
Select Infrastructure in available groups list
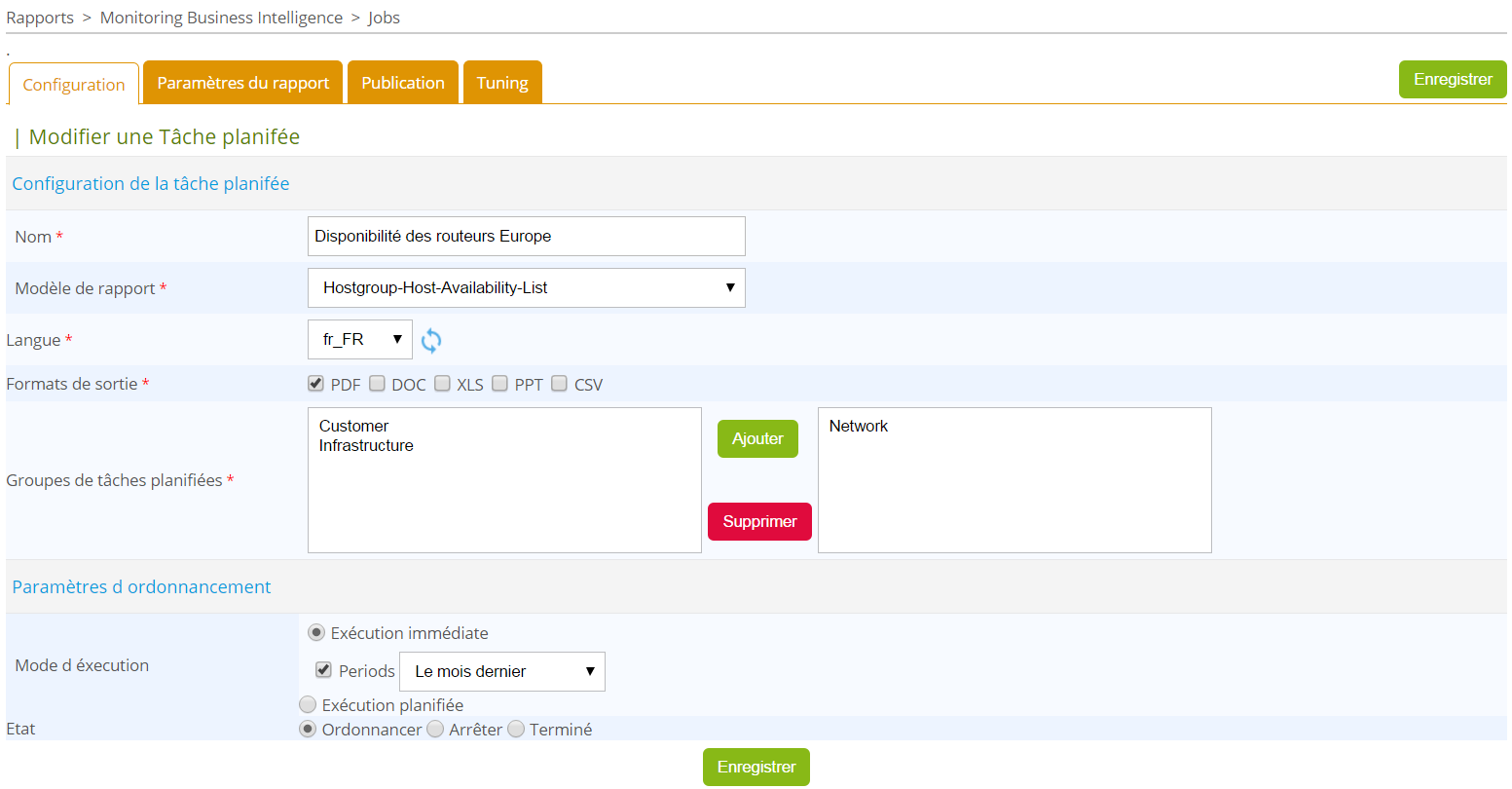tap(366, 446)
